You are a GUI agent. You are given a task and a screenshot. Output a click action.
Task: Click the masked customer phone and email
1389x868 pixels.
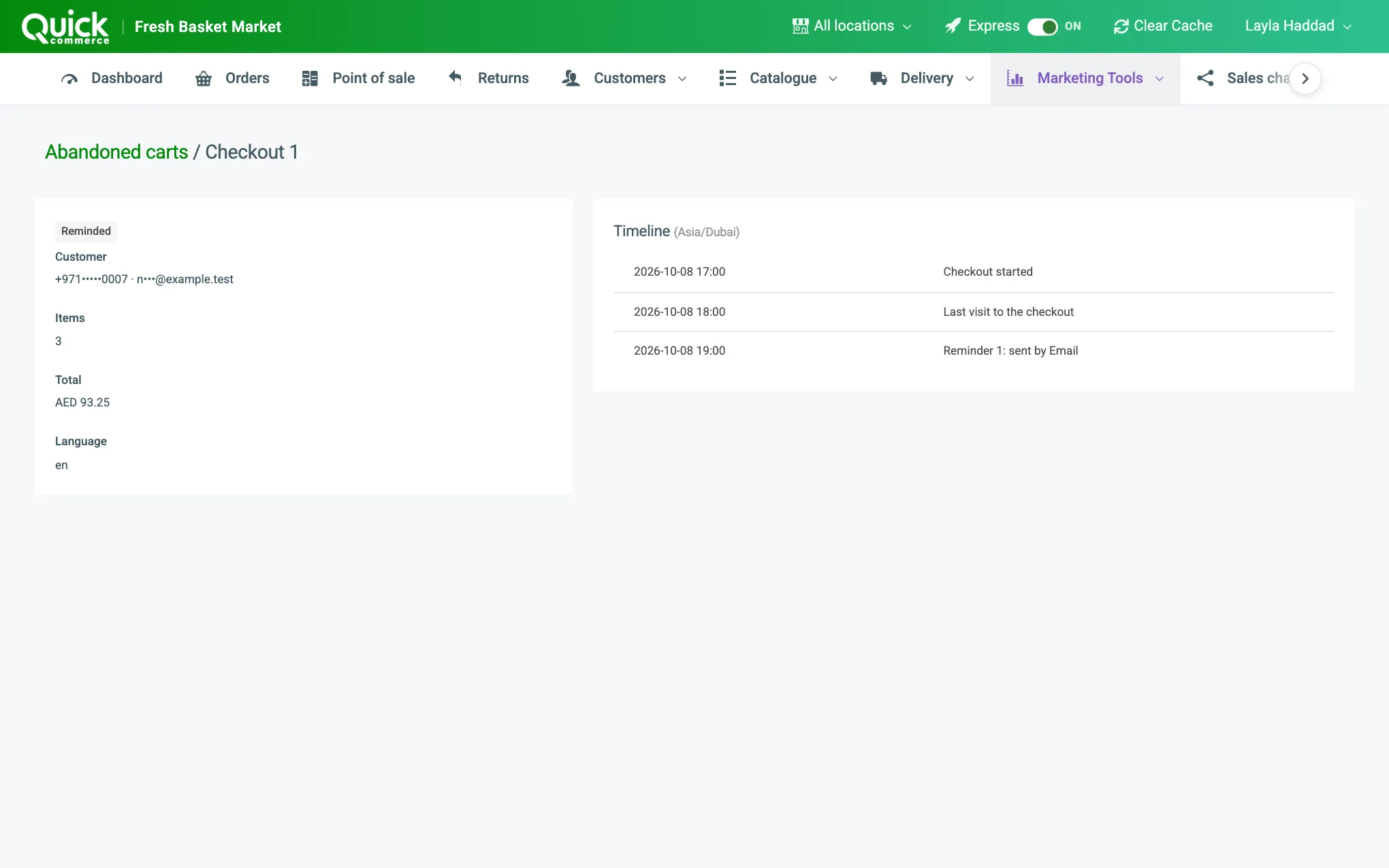click(x=144, y=279)
